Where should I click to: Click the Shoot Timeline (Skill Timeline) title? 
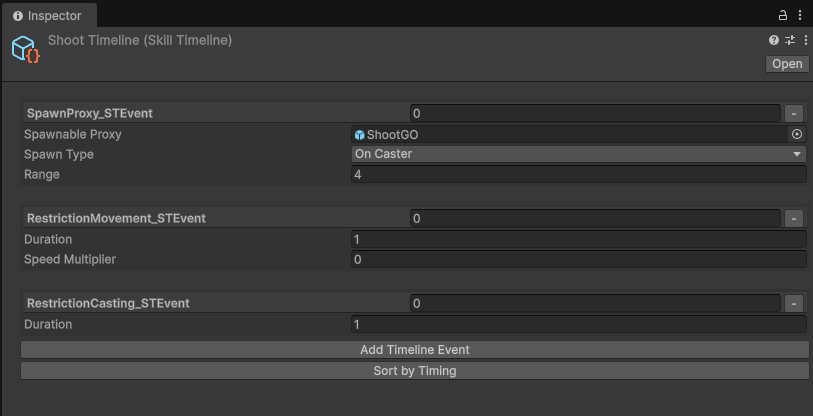(140, 40)
